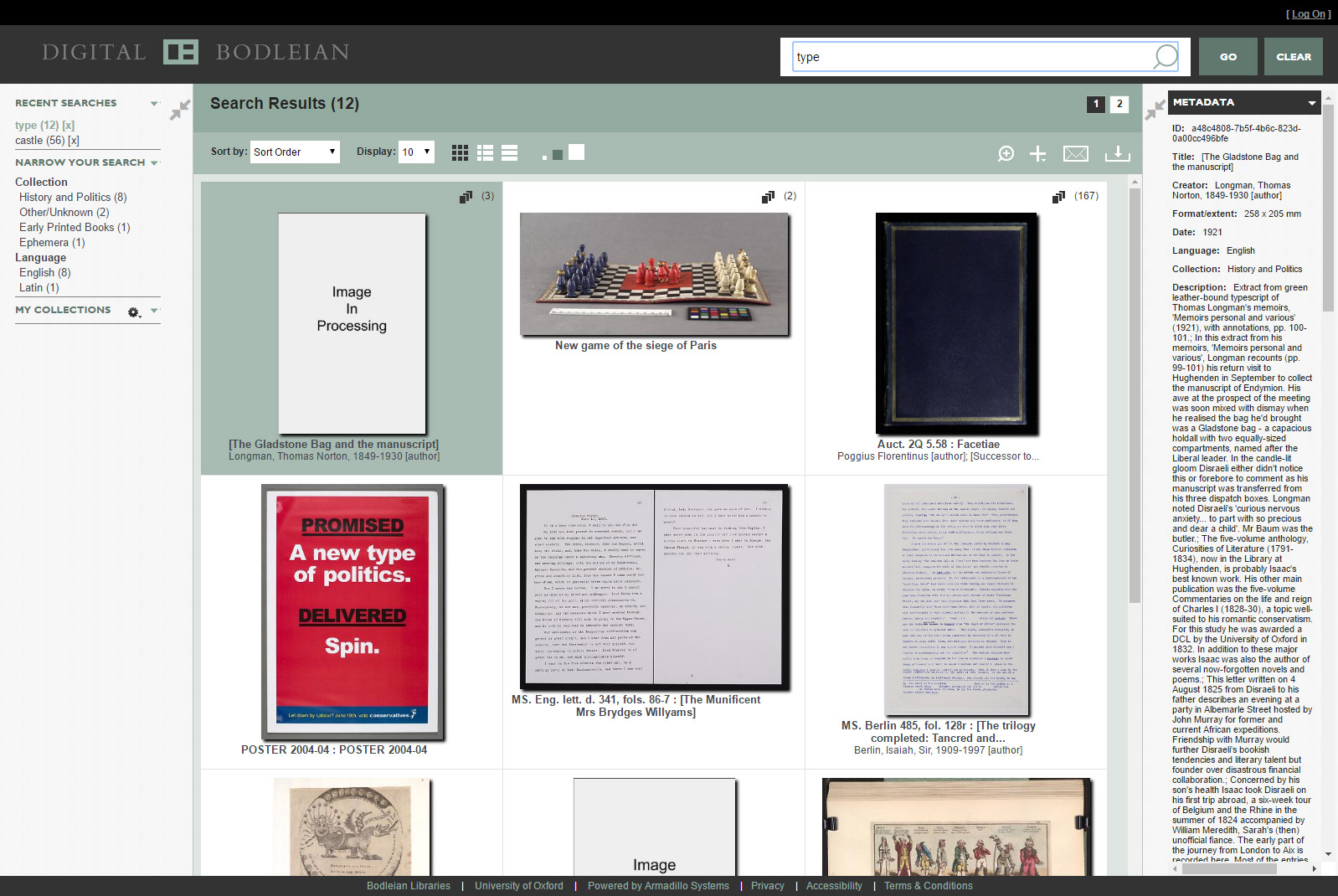Collapse the metadata panel with arrows icon
Screen dimensions: 1338x896
pos(1155,109)
